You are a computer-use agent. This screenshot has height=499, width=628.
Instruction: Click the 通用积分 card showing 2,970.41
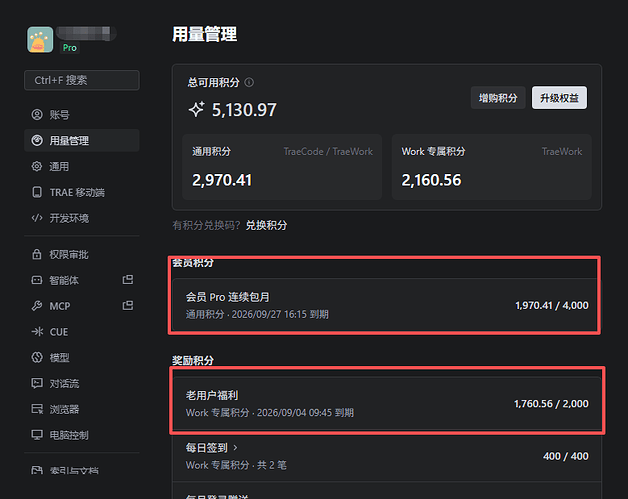[282, 167]
